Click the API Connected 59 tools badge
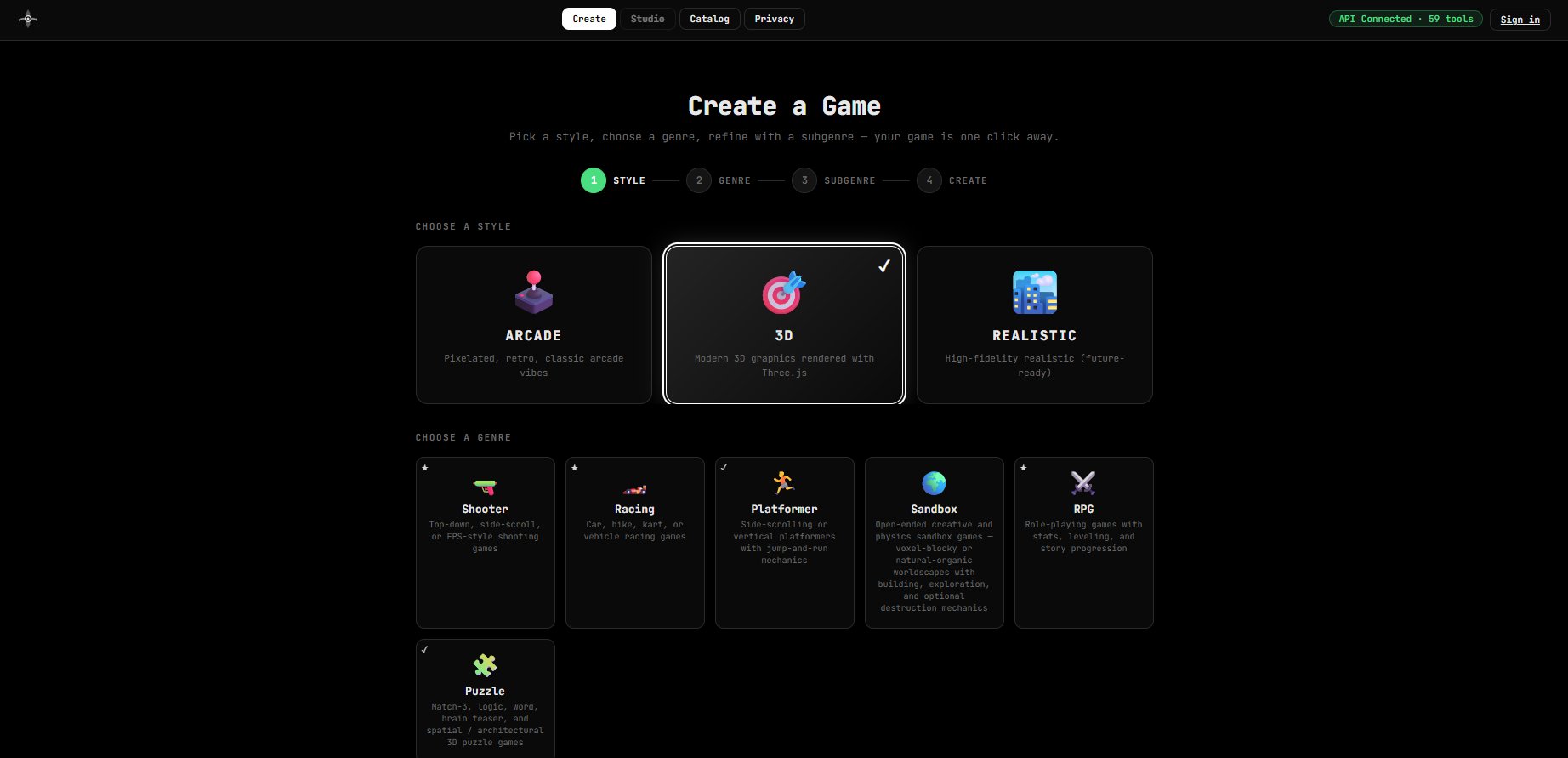 click(x=1406, y=19)
